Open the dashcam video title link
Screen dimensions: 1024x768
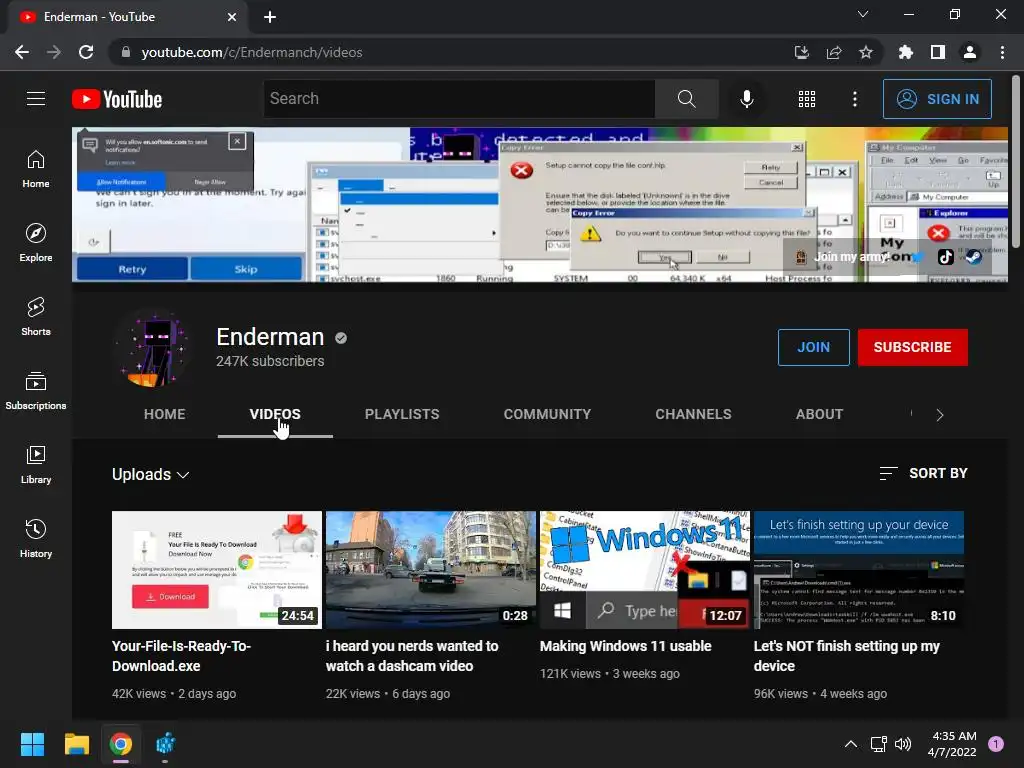pyautogui.click(x=412, y=656)
